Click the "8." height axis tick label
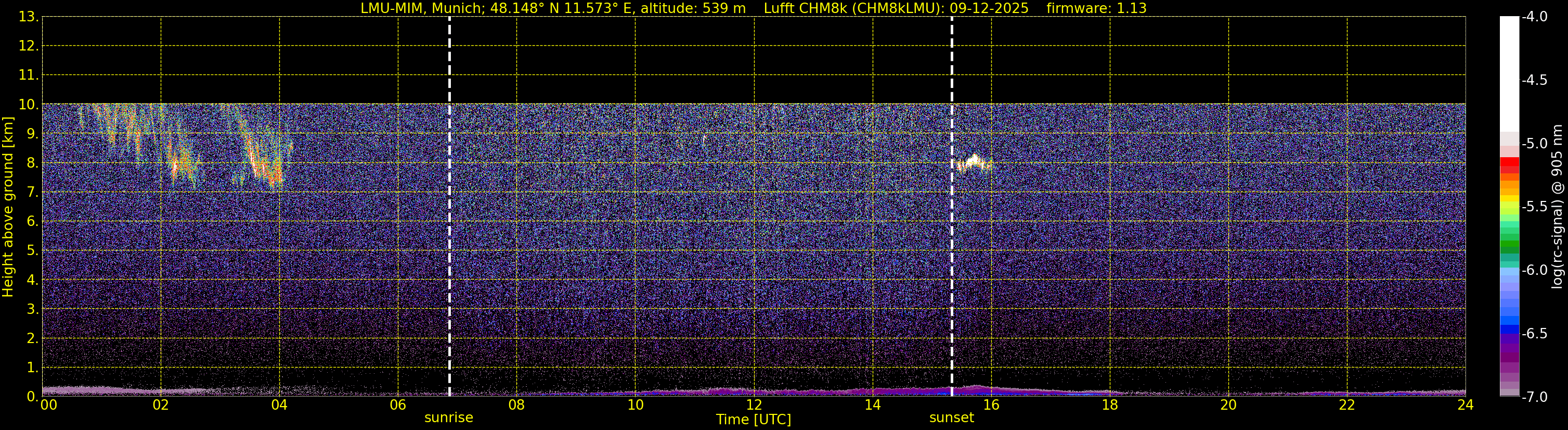The width and height of the screenshot is (1568, 430). click(x=32, y=162)
